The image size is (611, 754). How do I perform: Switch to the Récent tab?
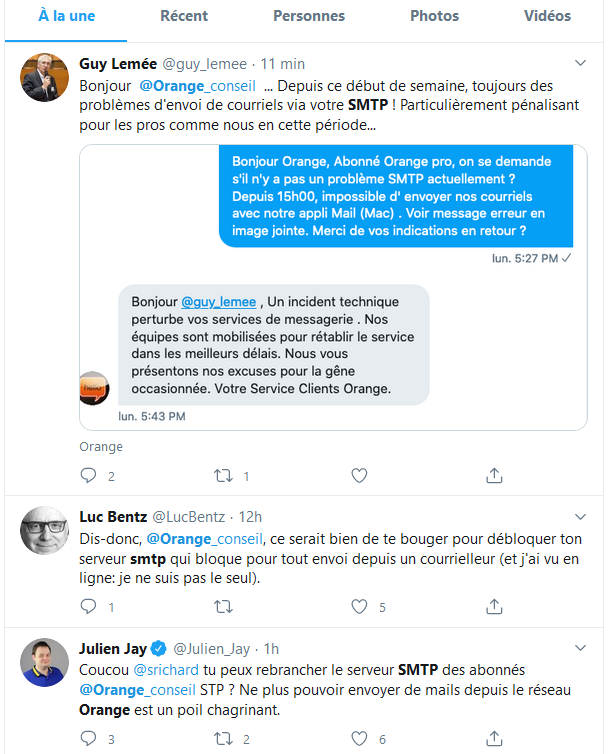pyautogui.click(x=184, y=16)
